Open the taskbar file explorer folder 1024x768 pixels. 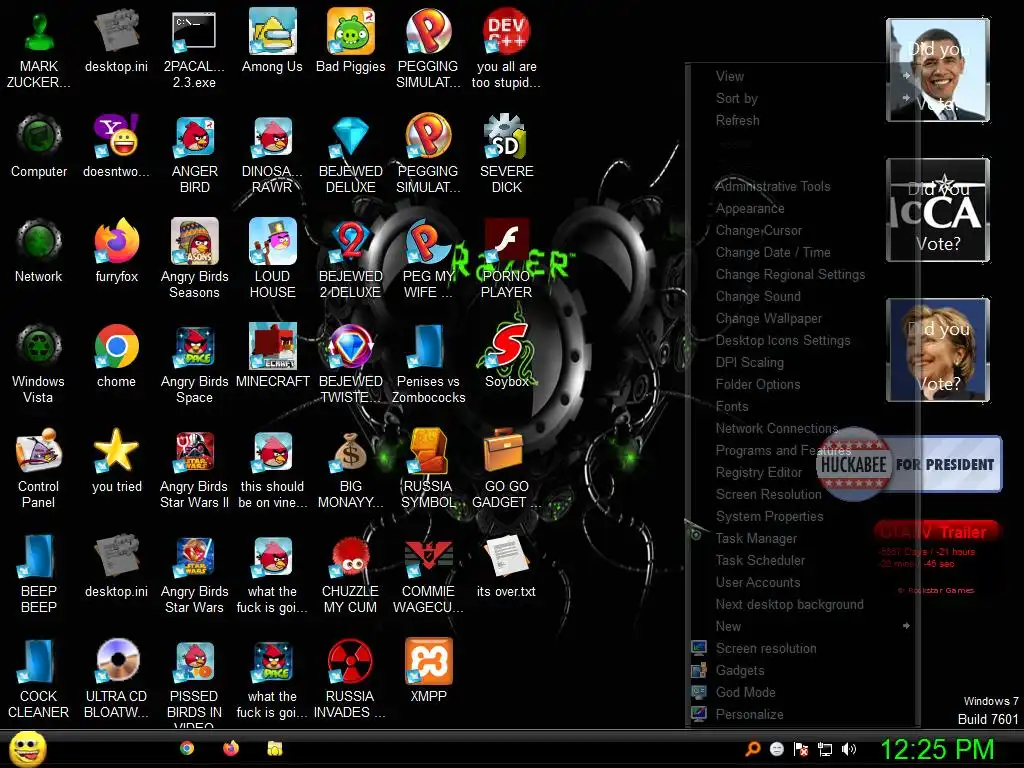275,748
